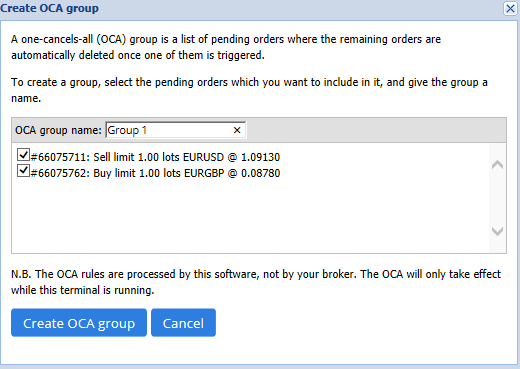520x369 pixels.
Task: Confirm with Create OCA group button
Action: coord(79,323)
